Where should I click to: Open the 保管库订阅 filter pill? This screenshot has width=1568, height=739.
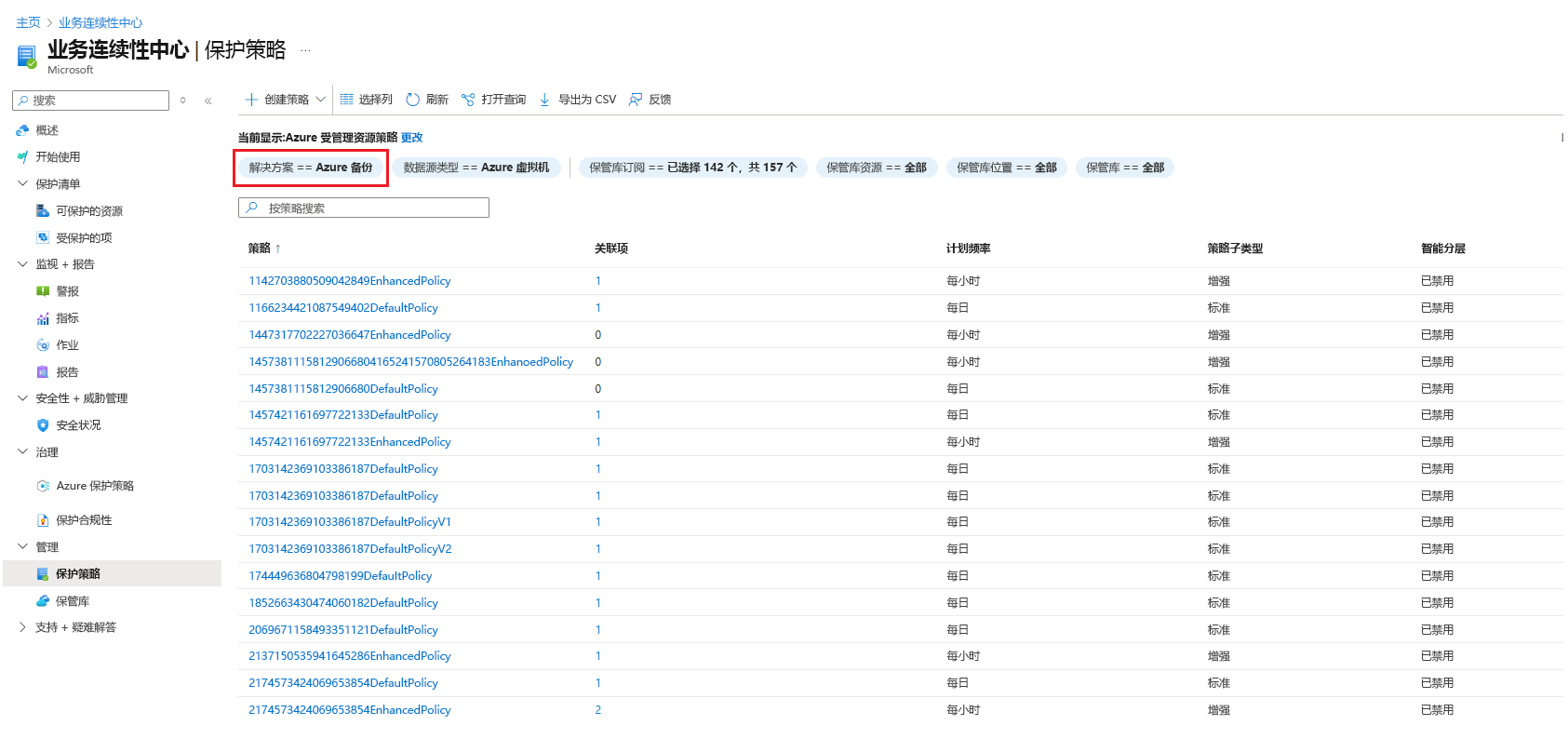(x=693, y=168)
